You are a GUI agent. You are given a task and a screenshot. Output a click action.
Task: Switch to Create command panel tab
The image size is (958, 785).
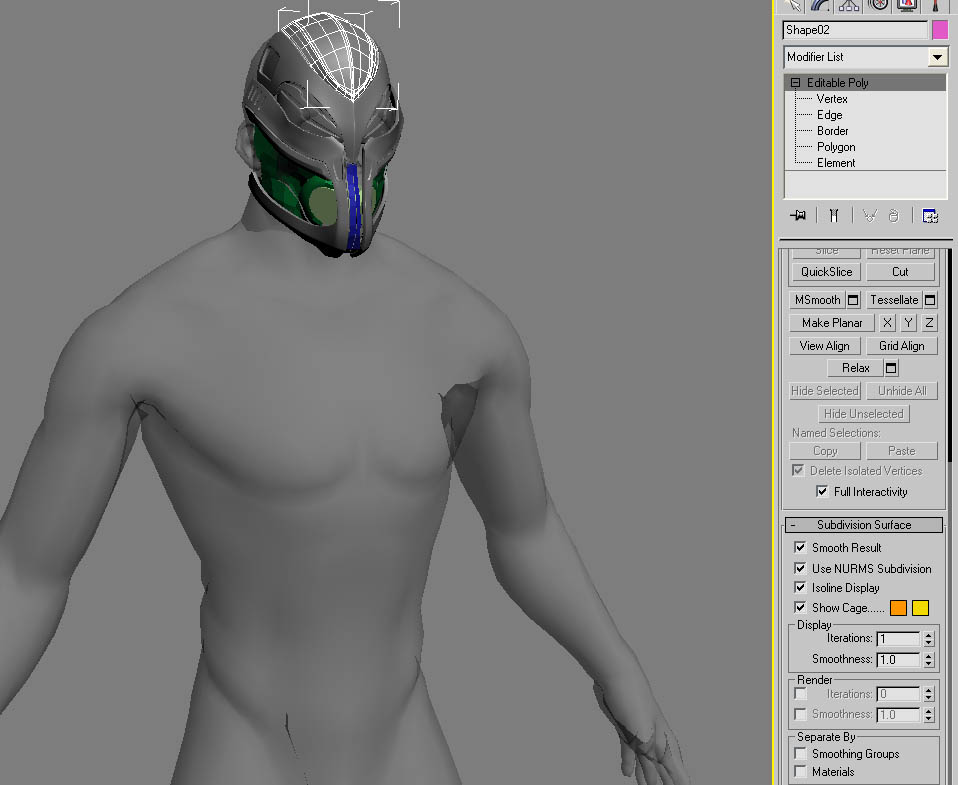[x=792, y=5]
